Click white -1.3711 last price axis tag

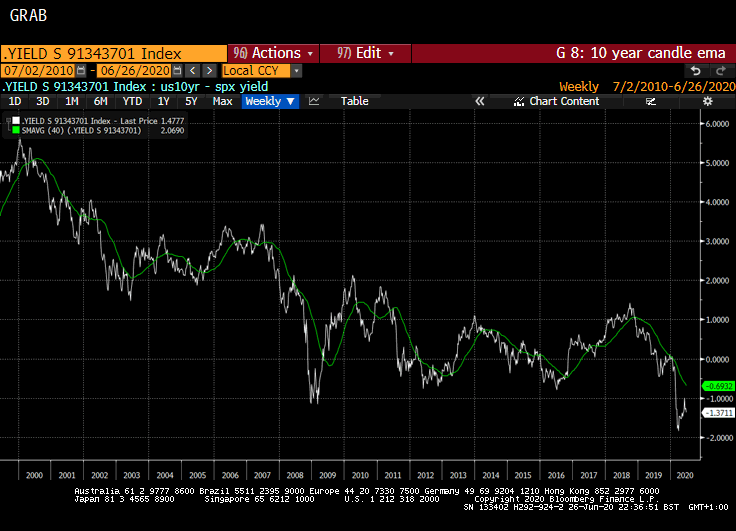coord(718,413)
